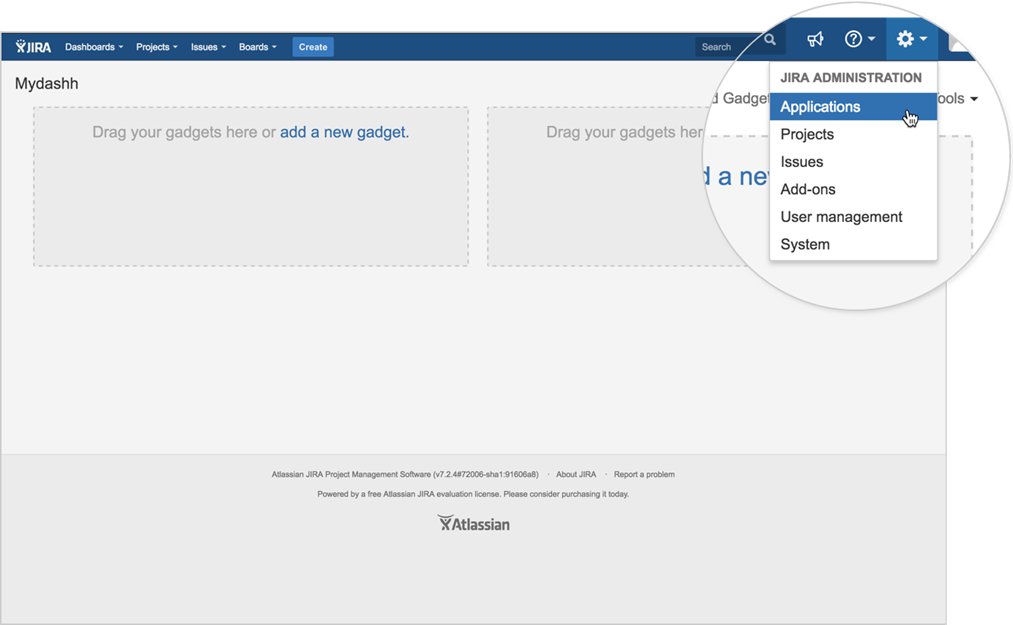1013x625 pixels.
Task: Select Issues in the administration menu
Action: pos(802,162)
